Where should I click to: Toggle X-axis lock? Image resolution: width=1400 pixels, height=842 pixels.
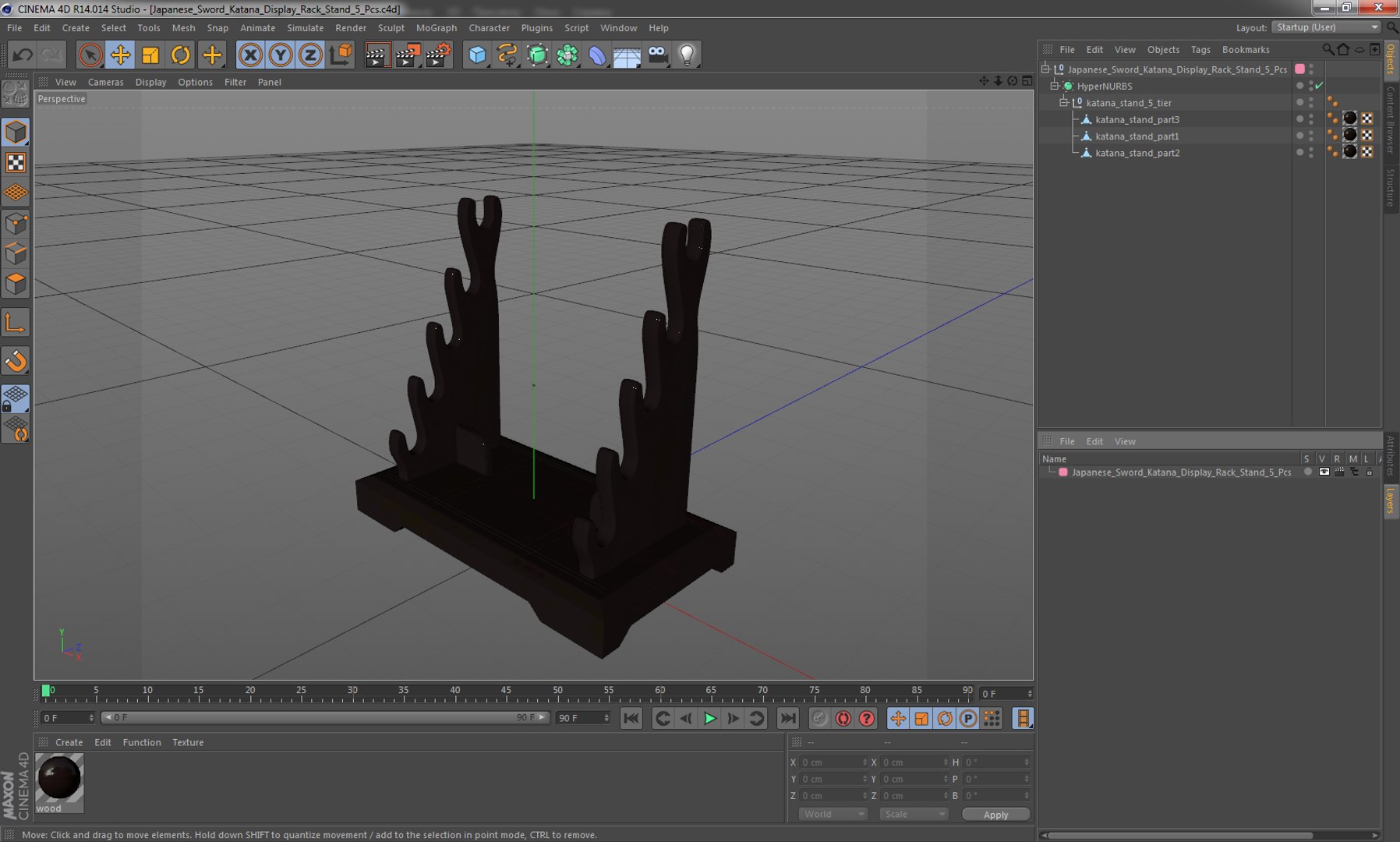point(250,55)
